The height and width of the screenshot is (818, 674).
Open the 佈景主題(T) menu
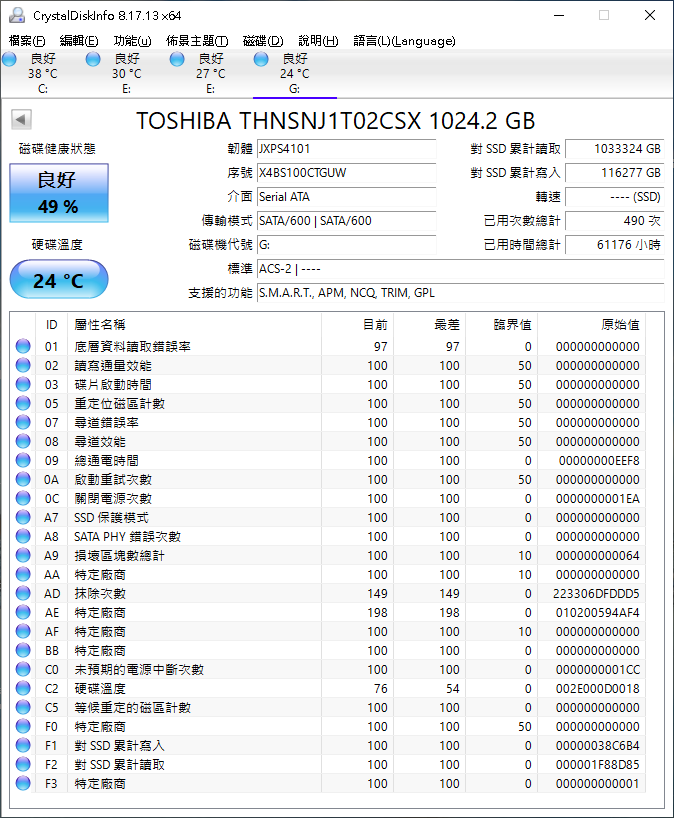coord(197,41)
